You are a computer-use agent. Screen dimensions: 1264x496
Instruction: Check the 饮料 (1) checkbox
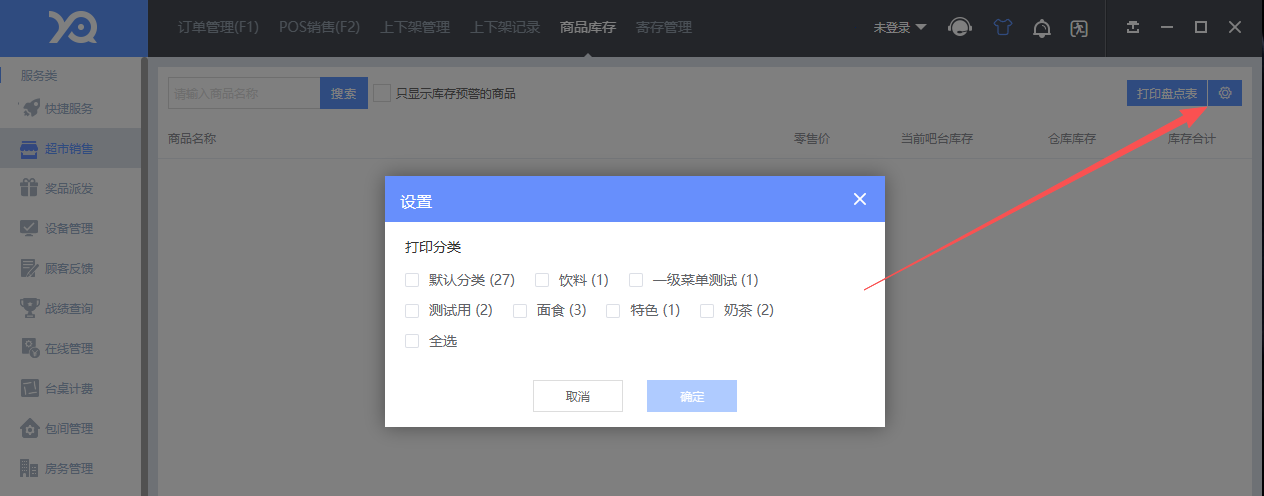[x=542, y=280]
